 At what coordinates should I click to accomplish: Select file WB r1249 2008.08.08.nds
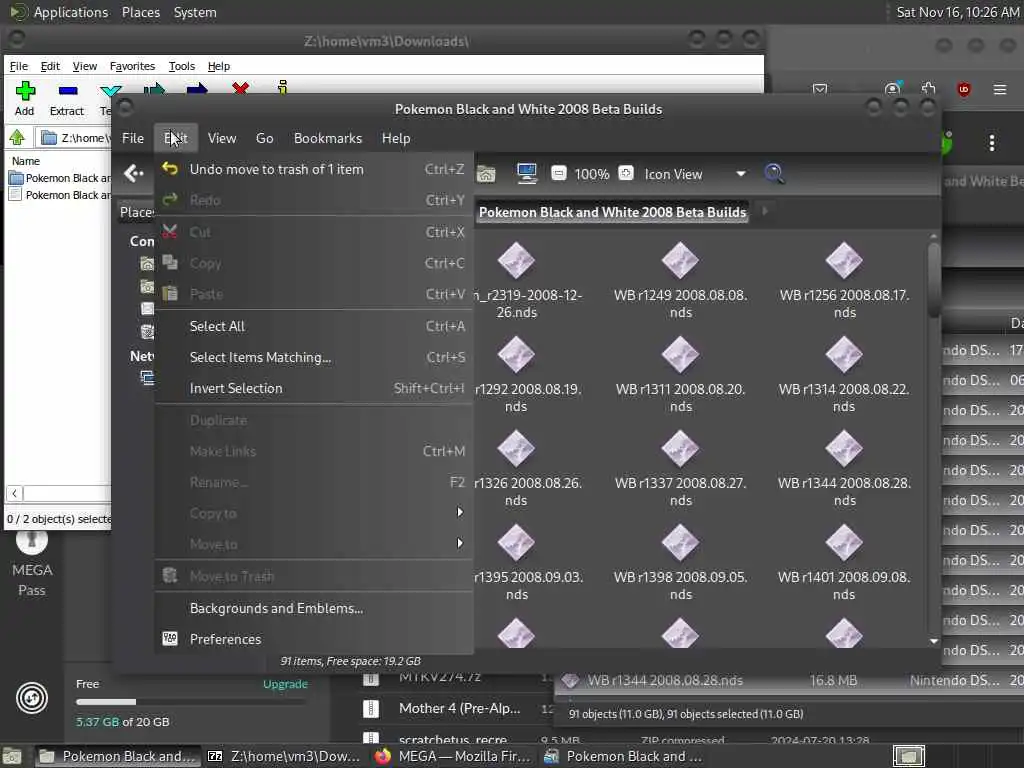point(680,281)
